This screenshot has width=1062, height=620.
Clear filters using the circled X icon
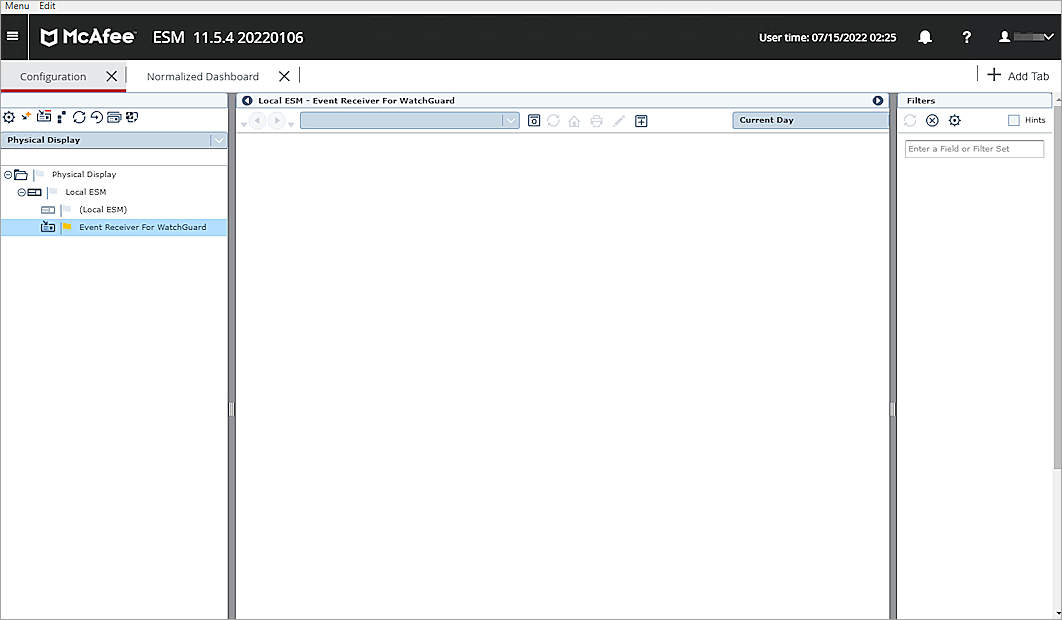pyautogui.click(x=932, y=120)
